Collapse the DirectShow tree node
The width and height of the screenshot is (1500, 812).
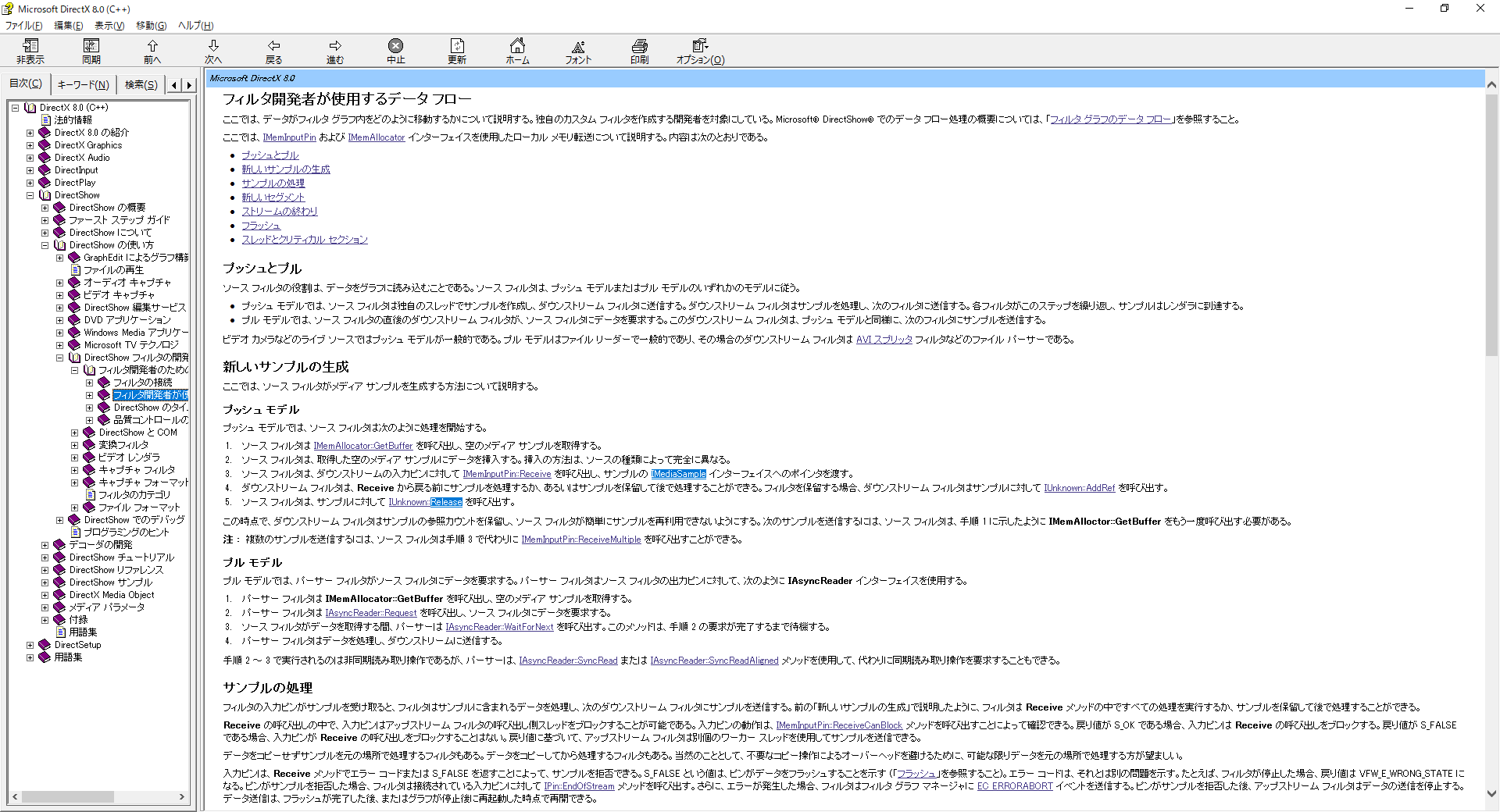[x=30, y=195]
